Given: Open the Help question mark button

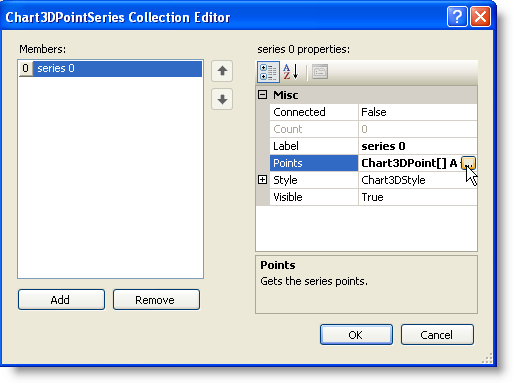Looking at the screenshot, I should click(457, 16).
